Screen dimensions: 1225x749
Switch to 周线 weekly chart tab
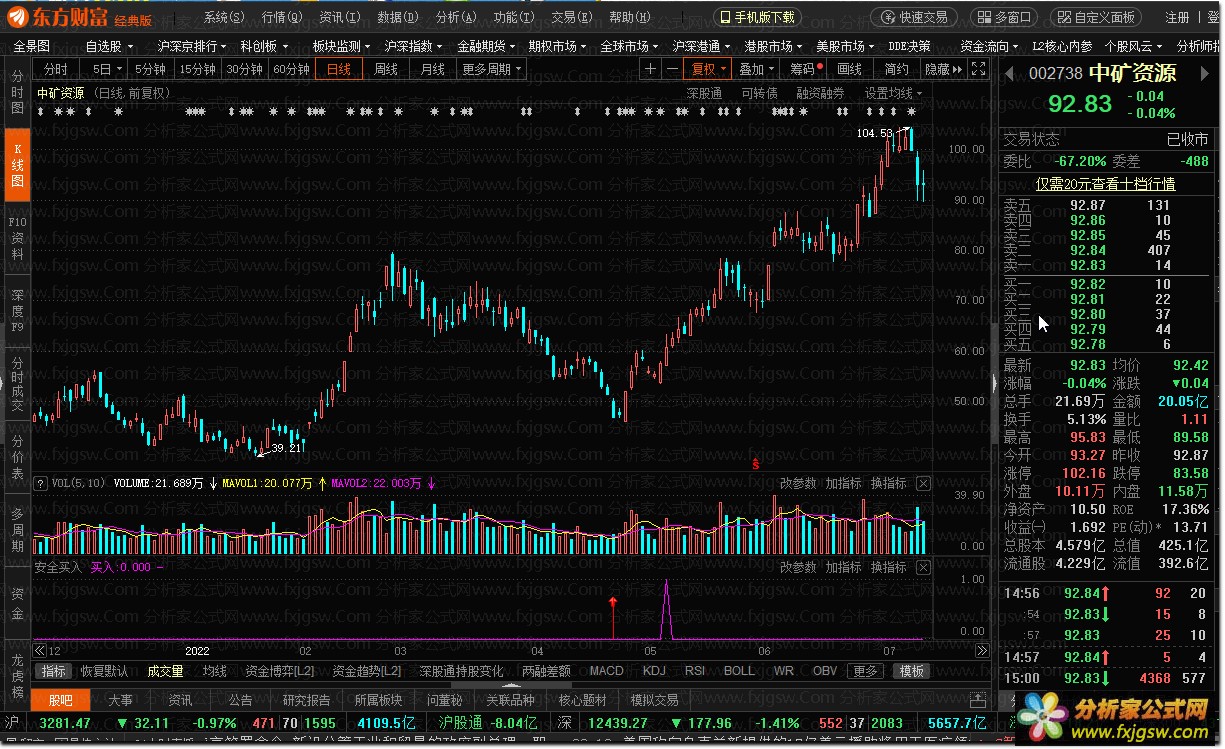coord(386,69)
